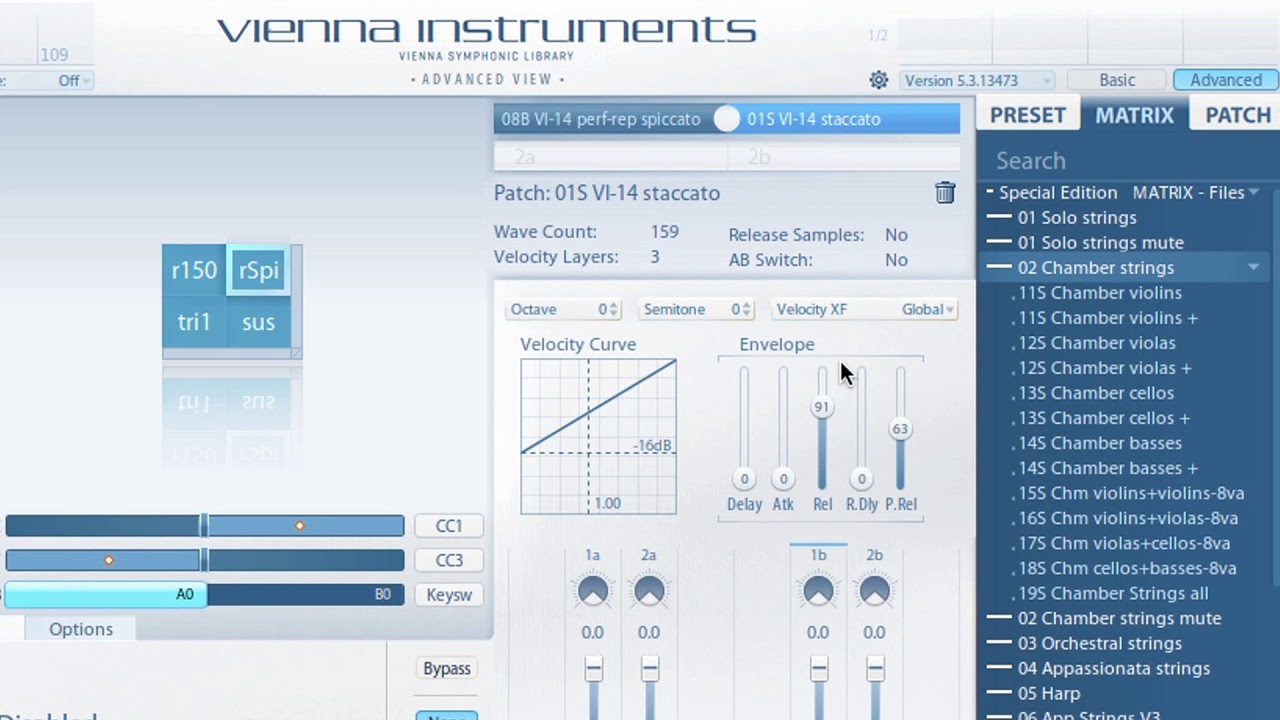Click the empty 2b slot
This screenshot has width=1280, height=720.
tap(844, 157)
